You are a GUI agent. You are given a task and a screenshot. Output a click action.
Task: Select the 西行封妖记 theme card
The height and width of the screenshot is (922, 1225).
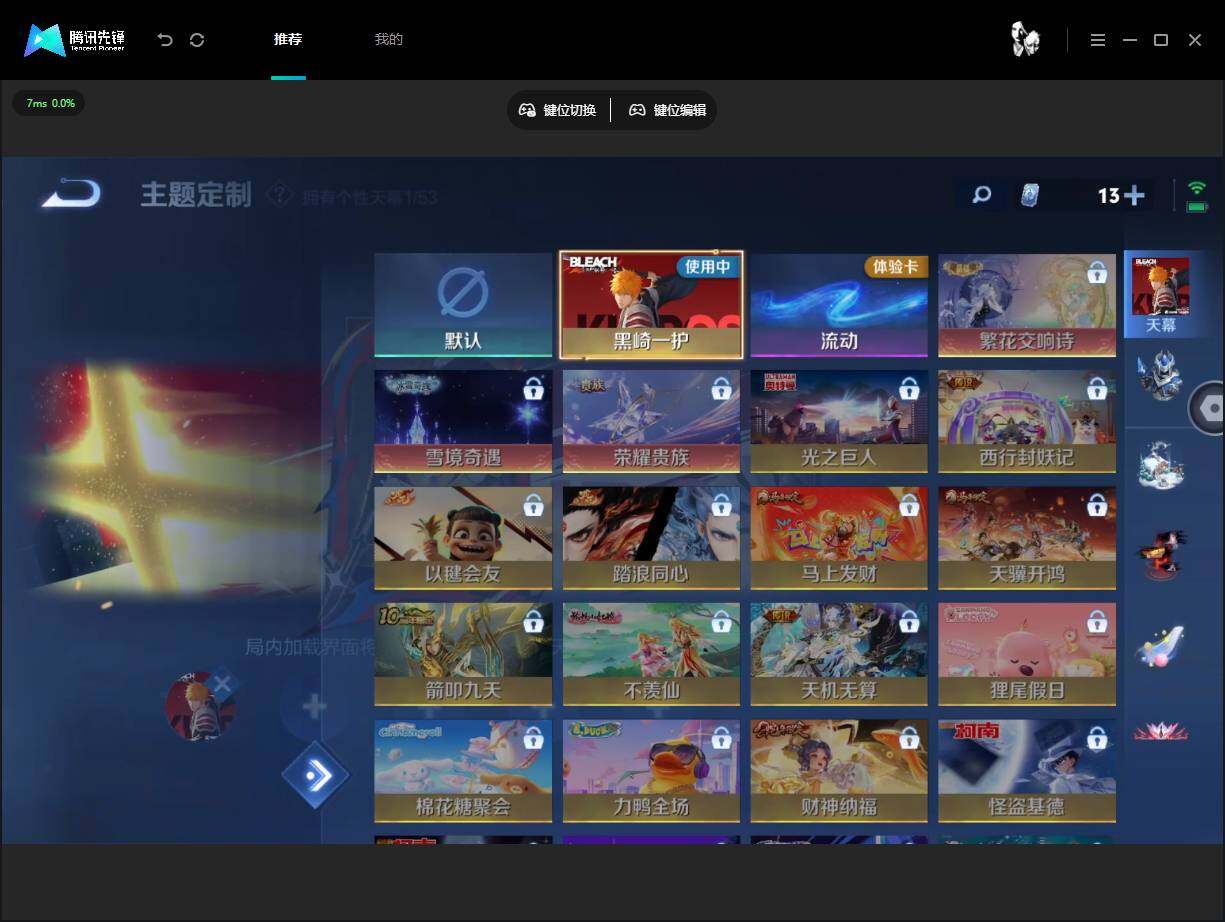coord(1027,421)
